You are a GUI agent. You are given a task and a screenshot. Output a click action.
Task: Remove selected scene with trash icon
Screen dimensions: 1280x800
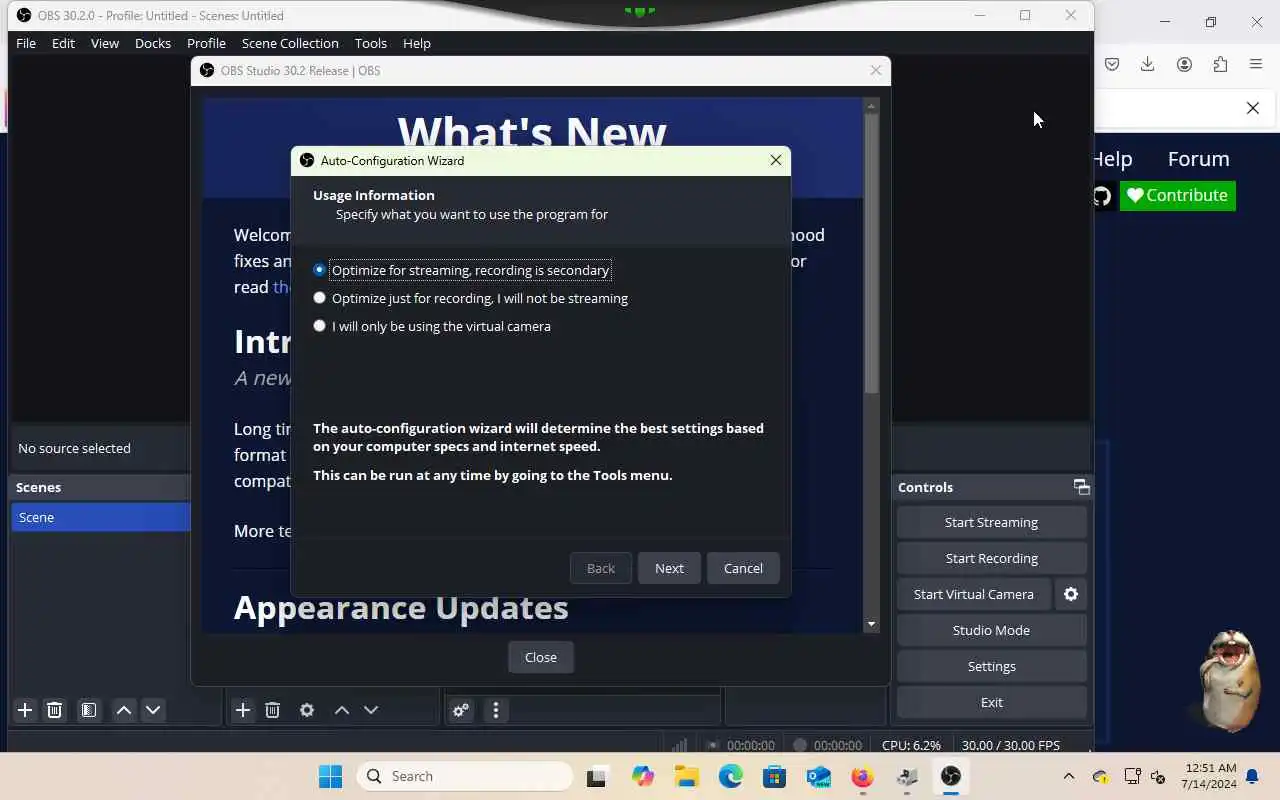click(55, 710)
